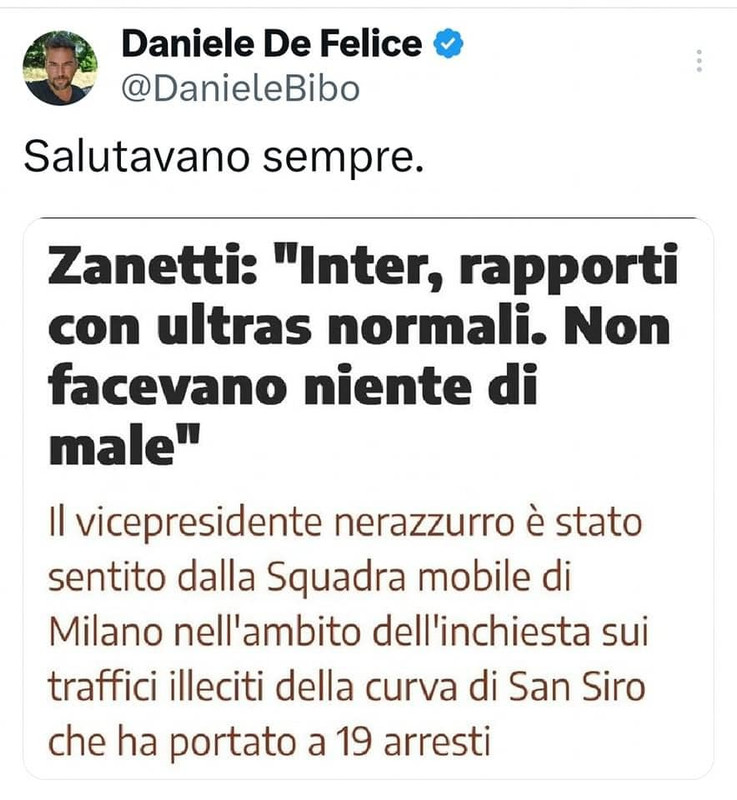Image resolution: width=737 pixels, height=800 pixels.
Task: Click the blue verified badge
Action: pyautogui.click(x=448, y=44)
